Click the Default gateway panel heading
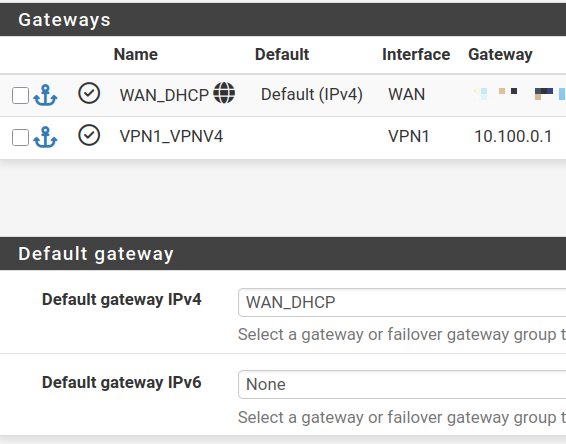The image size is (566, 444). [x=96, y=254]
